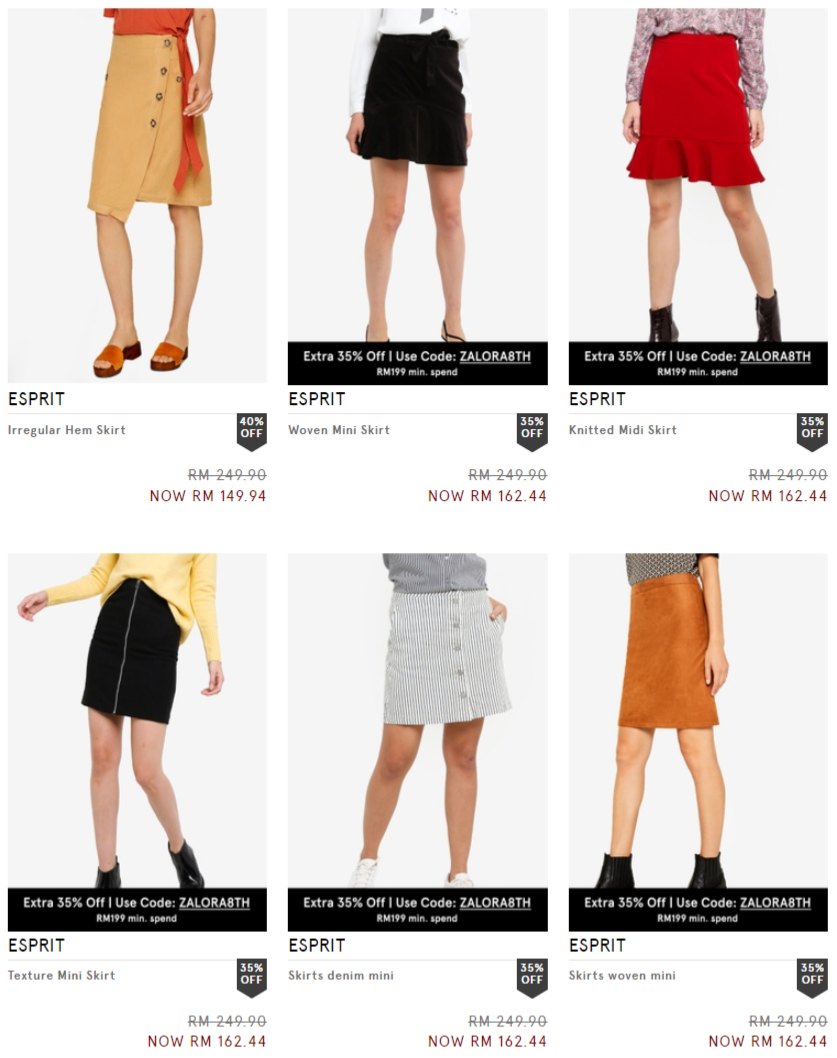Click the 35% OFF badge on Knitted Midi Skirt
The image size is (837, 1058).
tap(812, 431)
